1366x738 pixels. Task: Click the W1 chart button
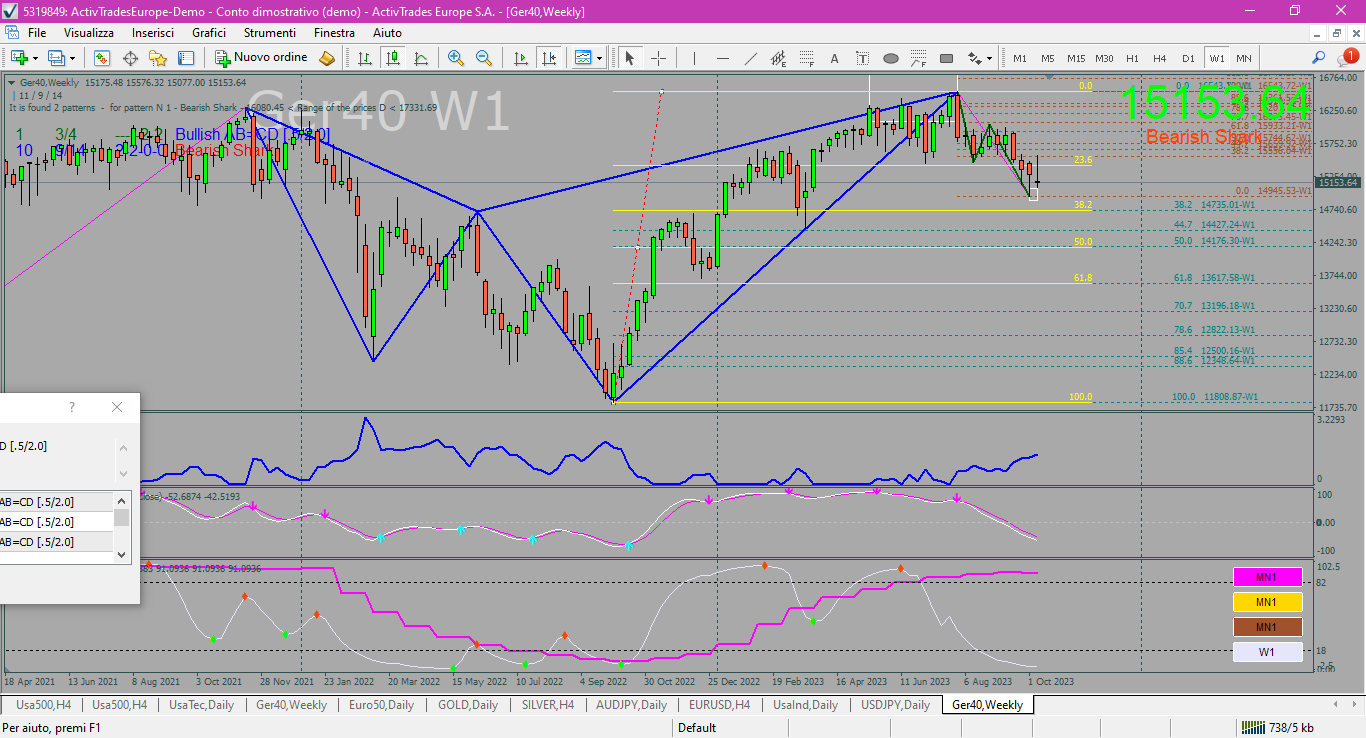click(x=1267, y=652)
